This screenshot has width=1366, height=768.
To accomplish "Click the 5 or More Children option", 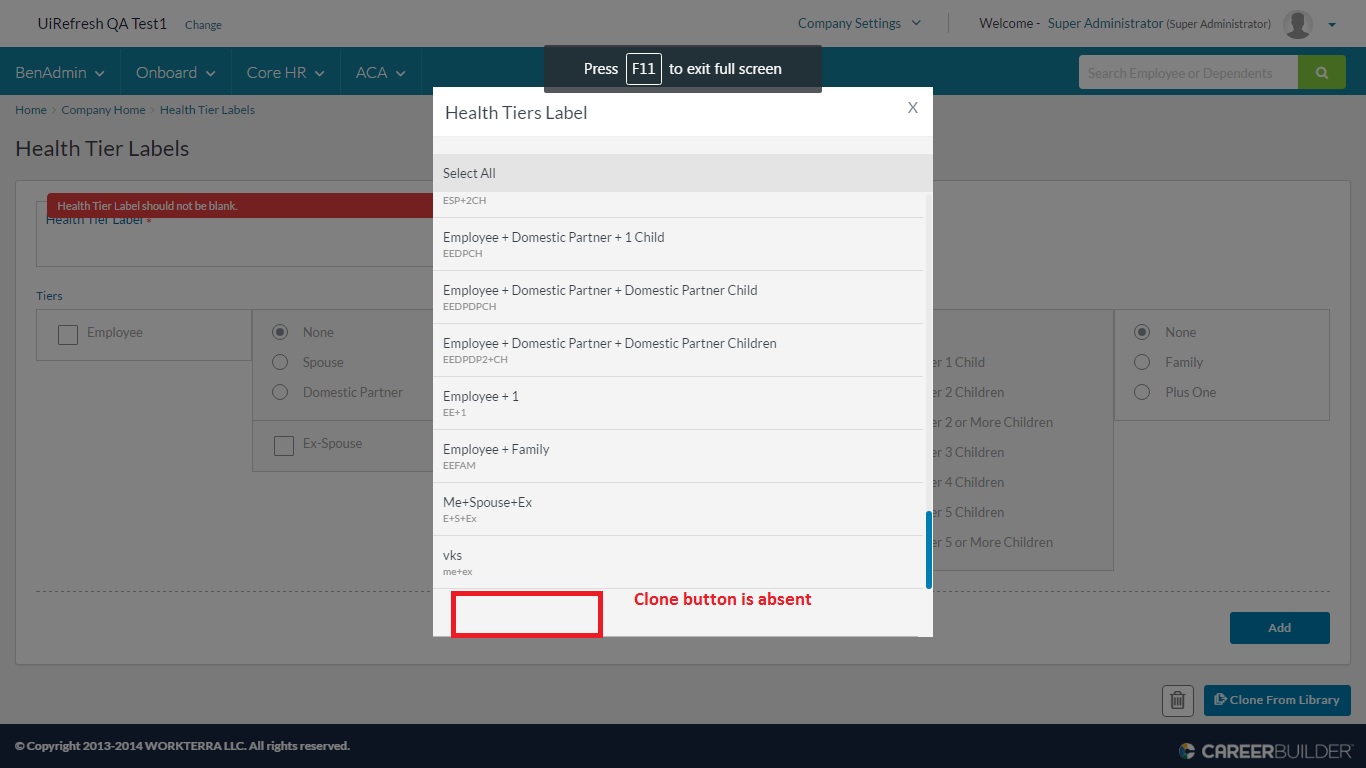I will [x=993, y=542].
